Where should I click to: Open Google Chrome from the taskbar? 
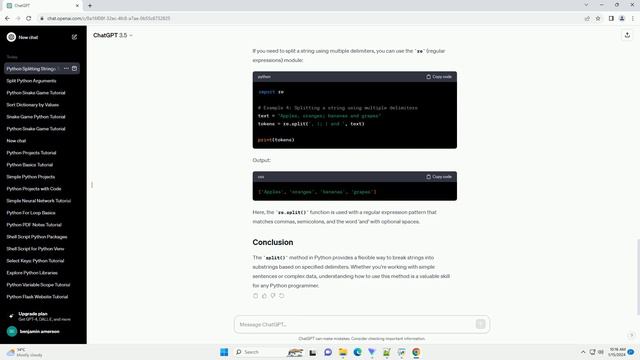coord(416,352)
